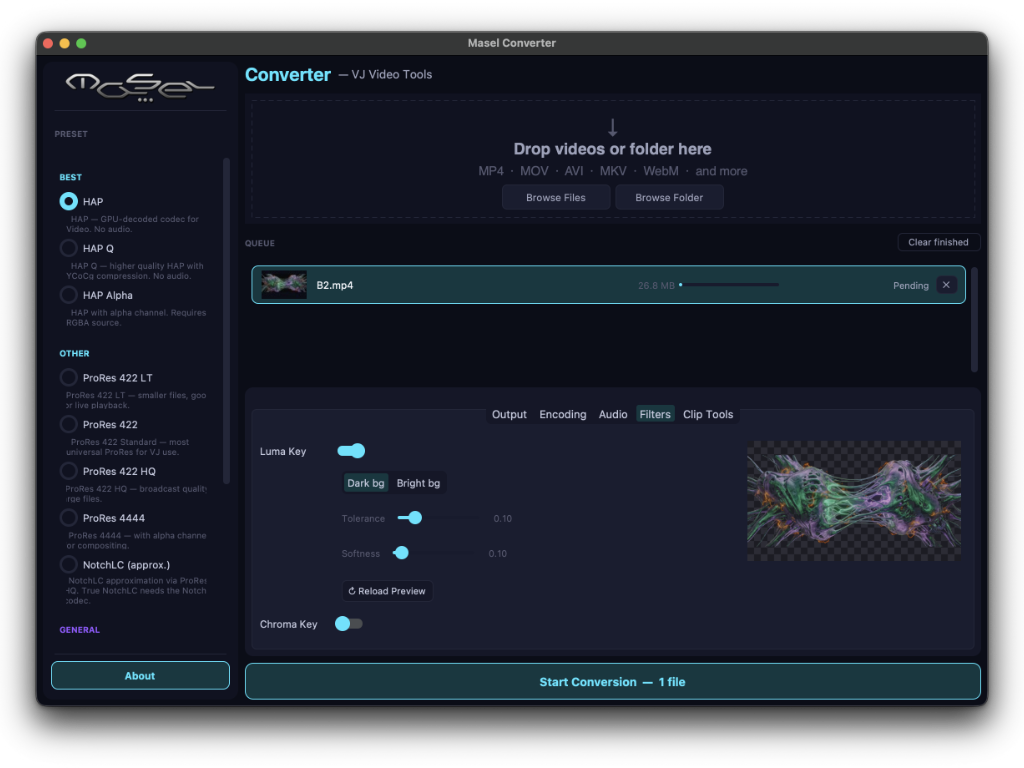
Task: Click the Tolerance value 0.10
Action: click(503, 519)
